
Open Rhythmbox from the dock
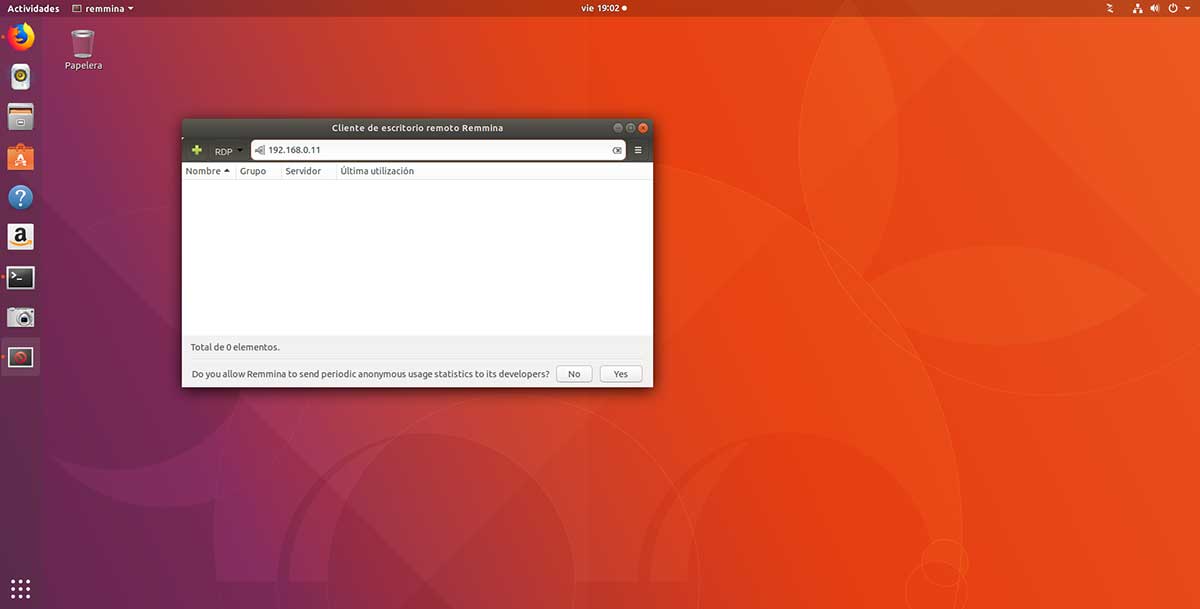point(20,77)
